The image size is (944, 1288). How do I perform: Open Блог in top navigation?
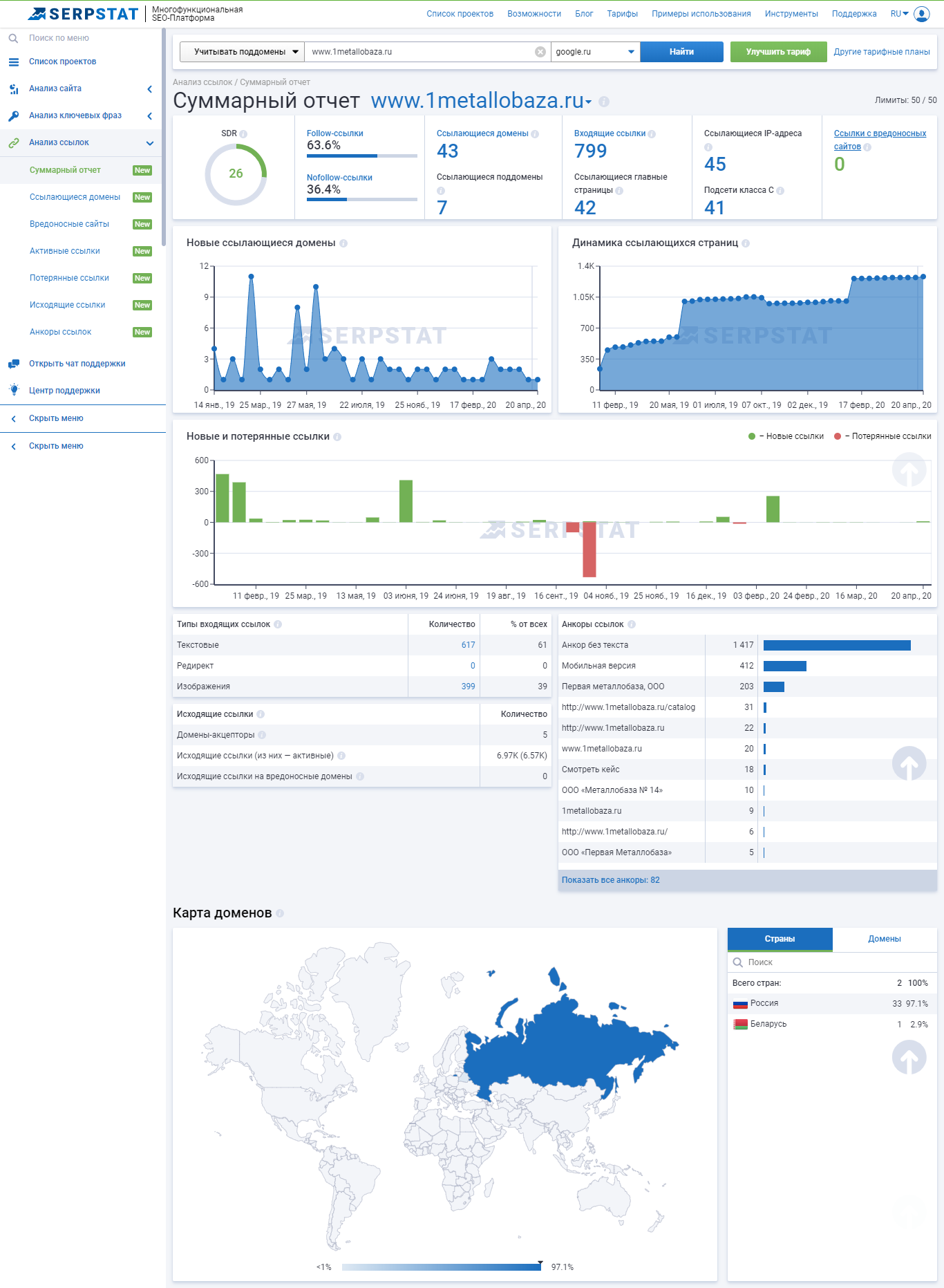click(x=584, y=14)
